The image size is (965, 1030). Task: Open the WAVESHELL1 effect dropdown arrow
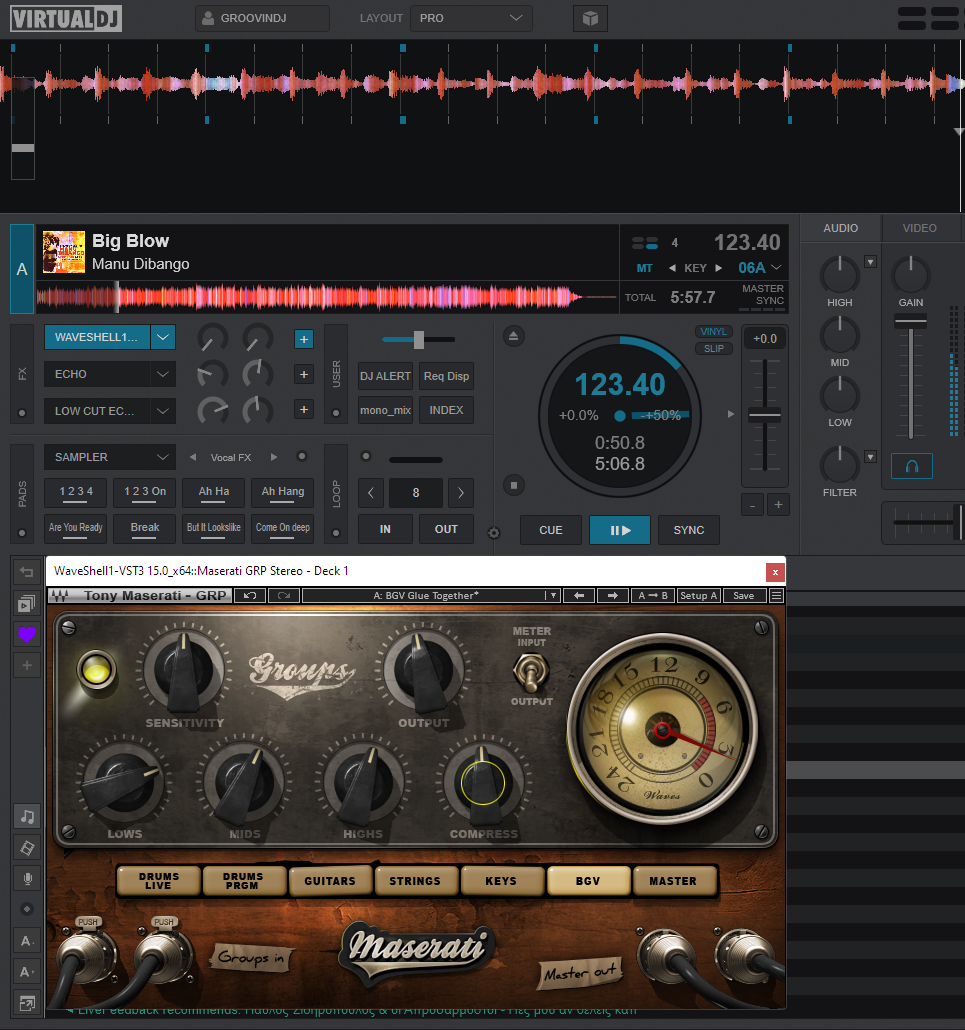pyautogui.click(x=163, y=337)
